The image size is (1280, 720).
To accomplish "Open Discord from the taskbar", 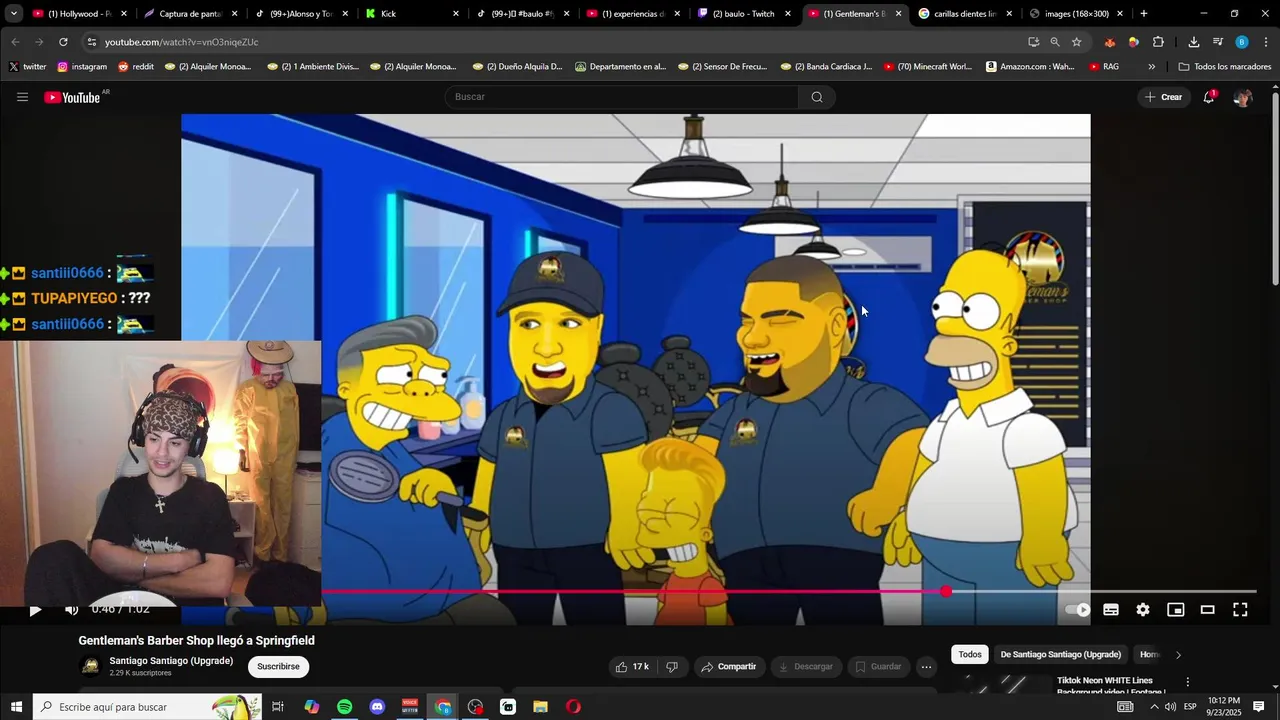I will [x=377, y=707].
